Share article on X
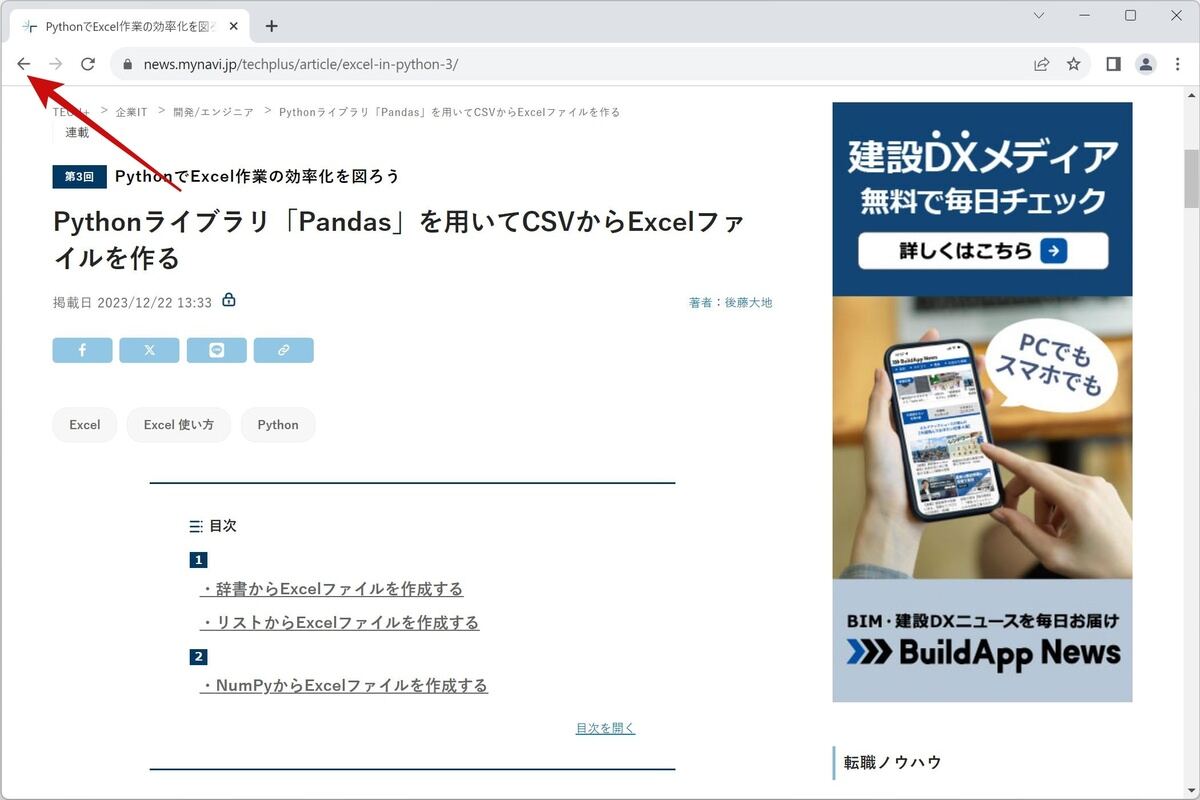Viewport: 1200px width, 800px height. pyautogui.click(x=149, y=350)
